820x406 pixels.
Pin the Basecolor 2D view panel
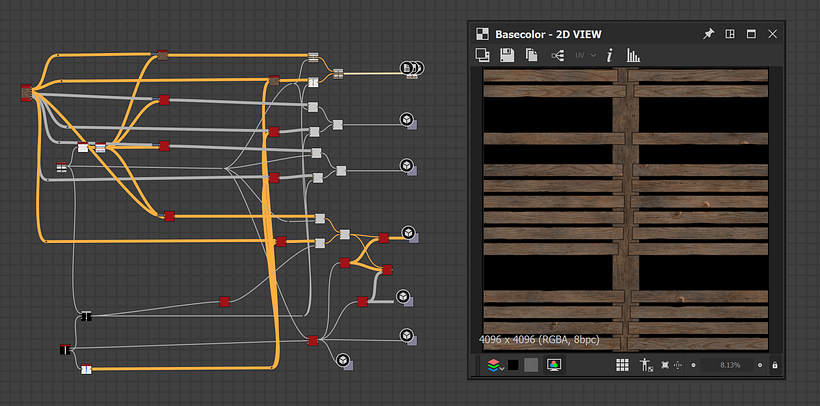pyautogui.click(x=708, y=33)
